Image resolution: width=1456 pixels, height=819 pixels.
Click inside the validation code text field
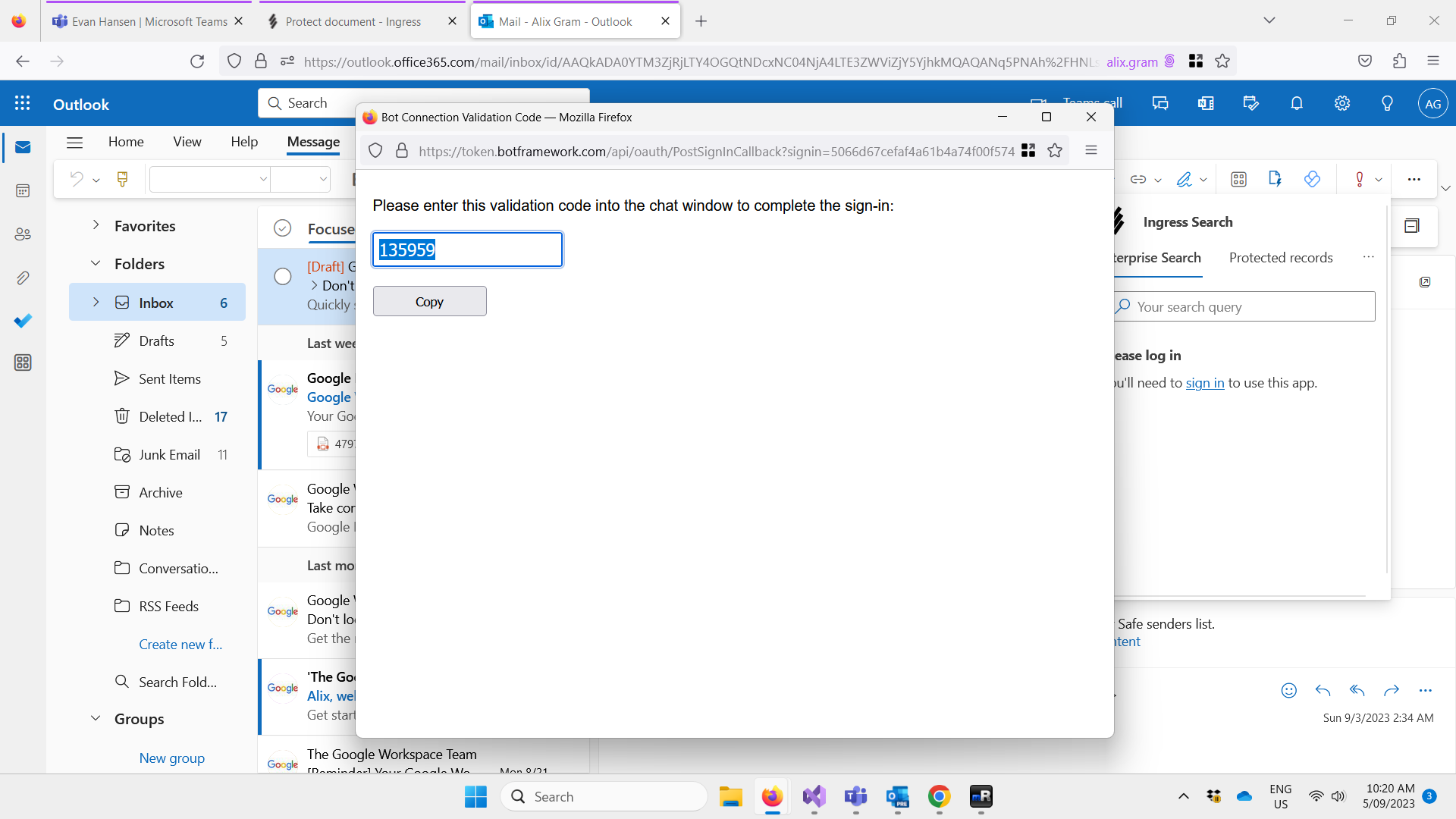[x=467, y=249]
